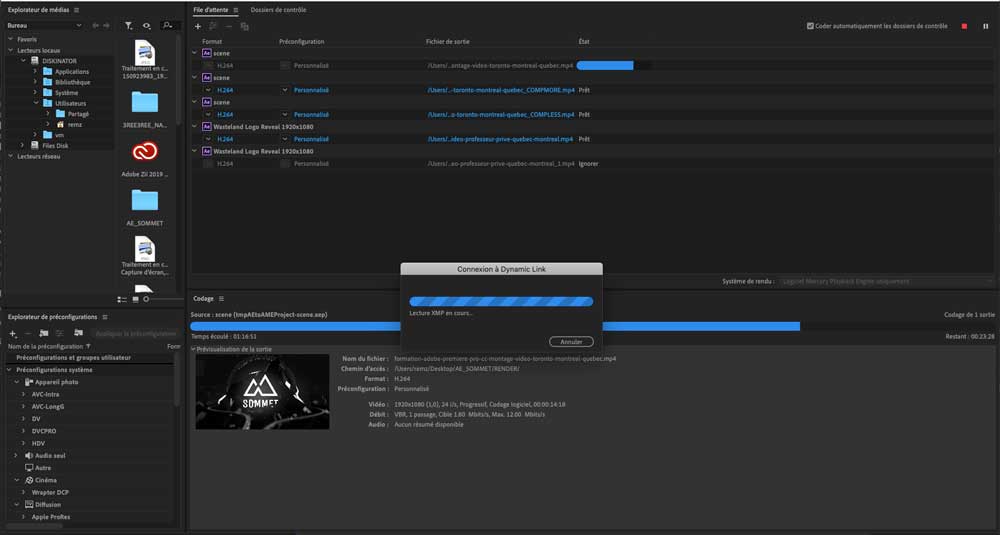The height and width of the screenshot is (535, 1000).
Task: Go back with the media browser left arrow
Action: pyautogui.click(x=96, y=26)
